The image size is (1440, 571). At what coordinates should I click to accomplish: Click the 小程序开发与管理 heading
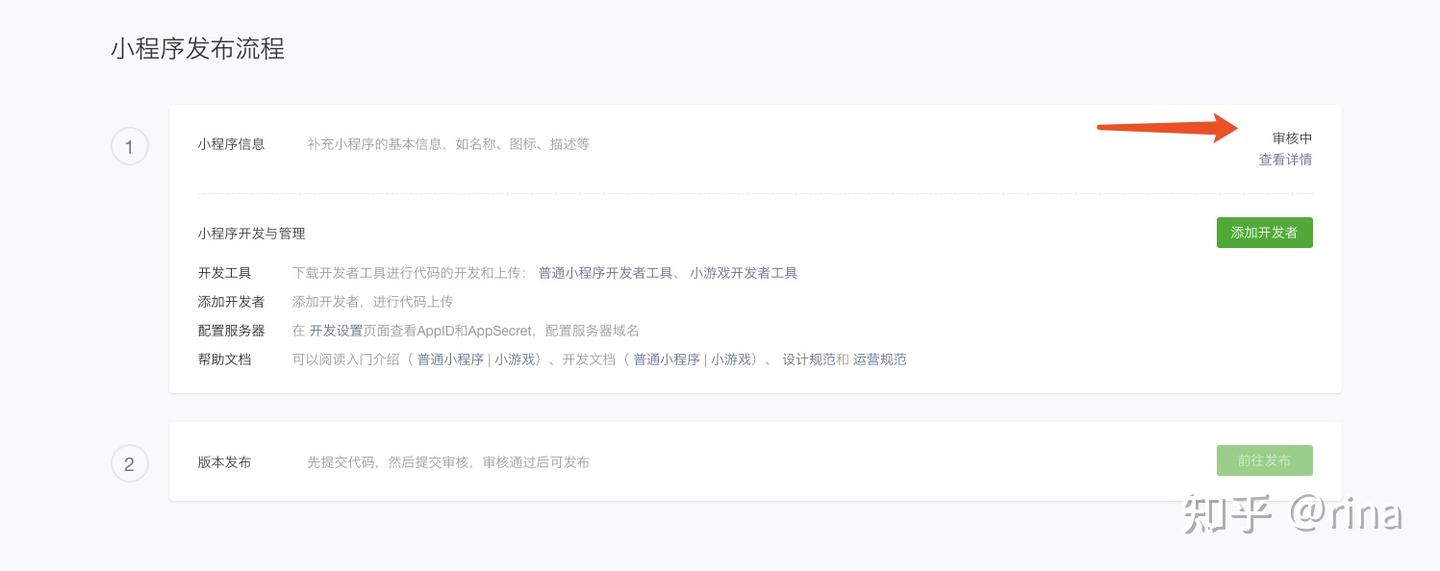coord(251,234)
